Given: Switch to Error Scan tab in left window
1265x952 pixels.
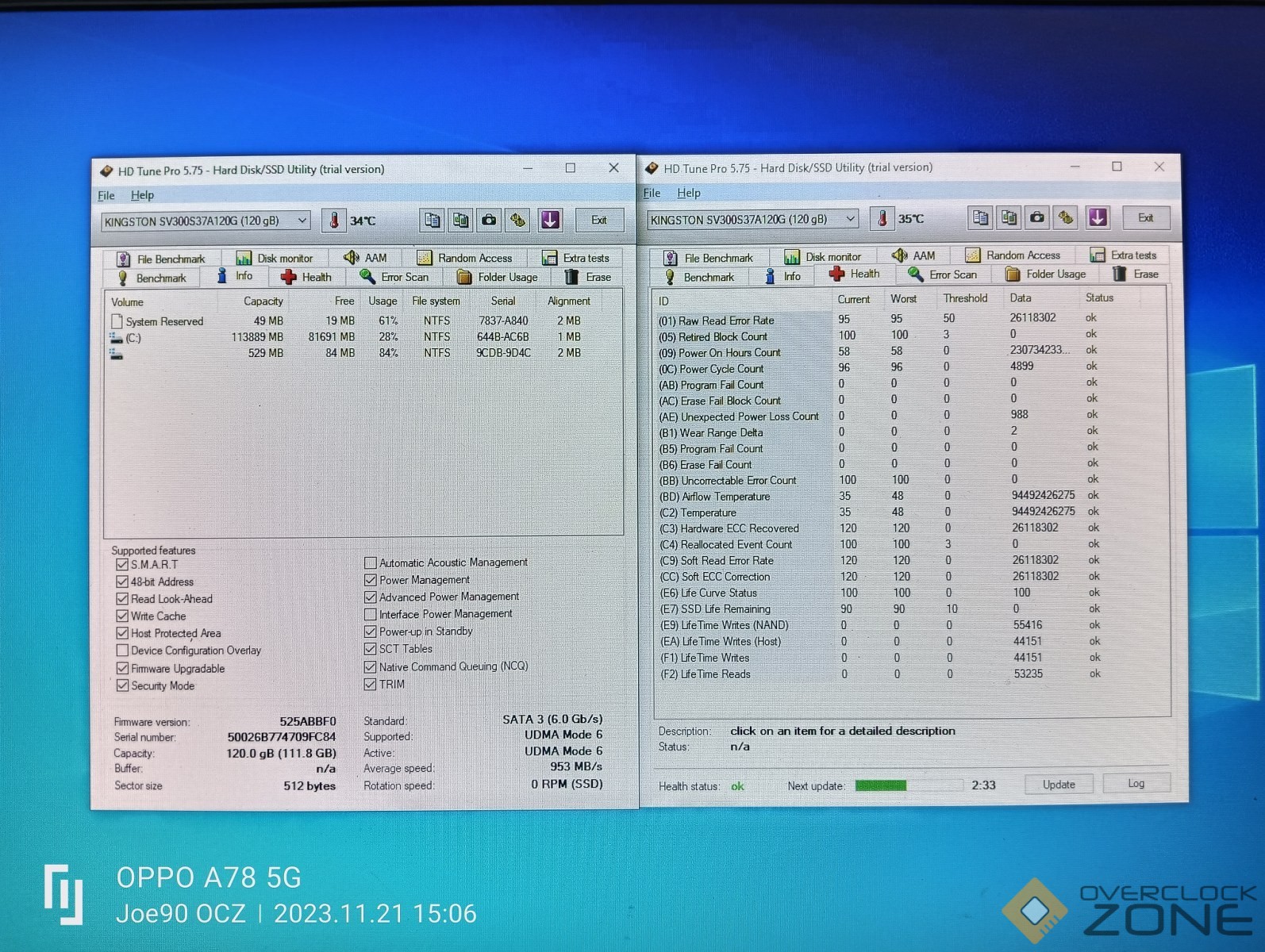Looking at the screenshot, I should (394, 277).
